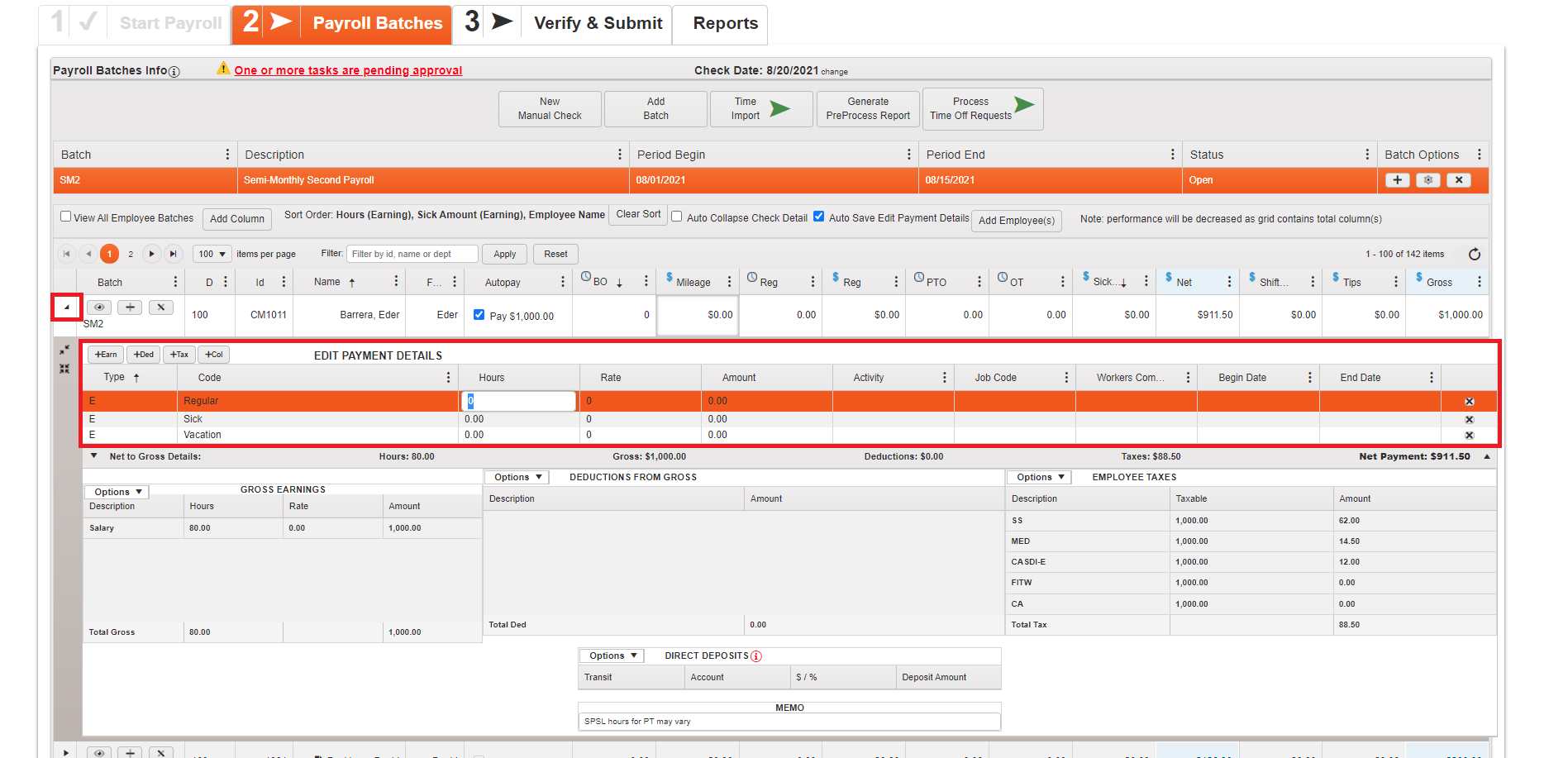Refresh the grid with the circular arrow icon
This screenshot has height=758, width=1568.
[1475, 254]
